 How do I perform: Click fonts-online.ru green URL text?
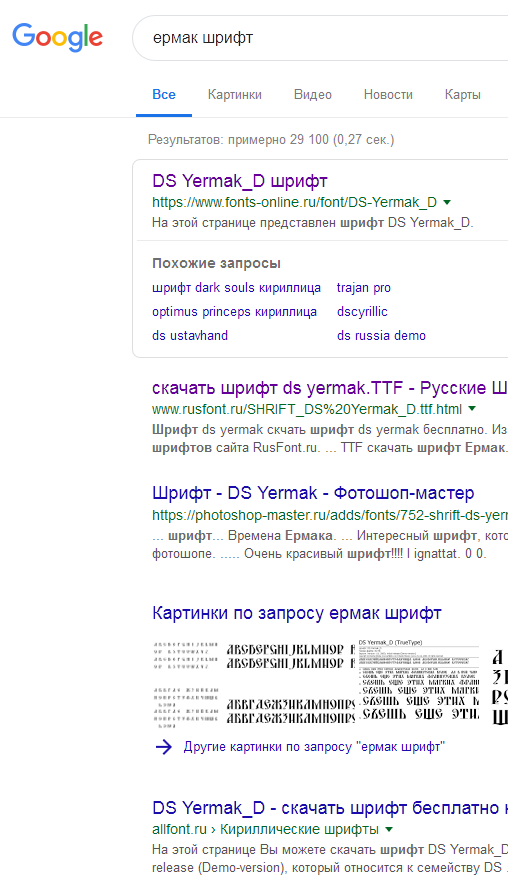(294, 202)
